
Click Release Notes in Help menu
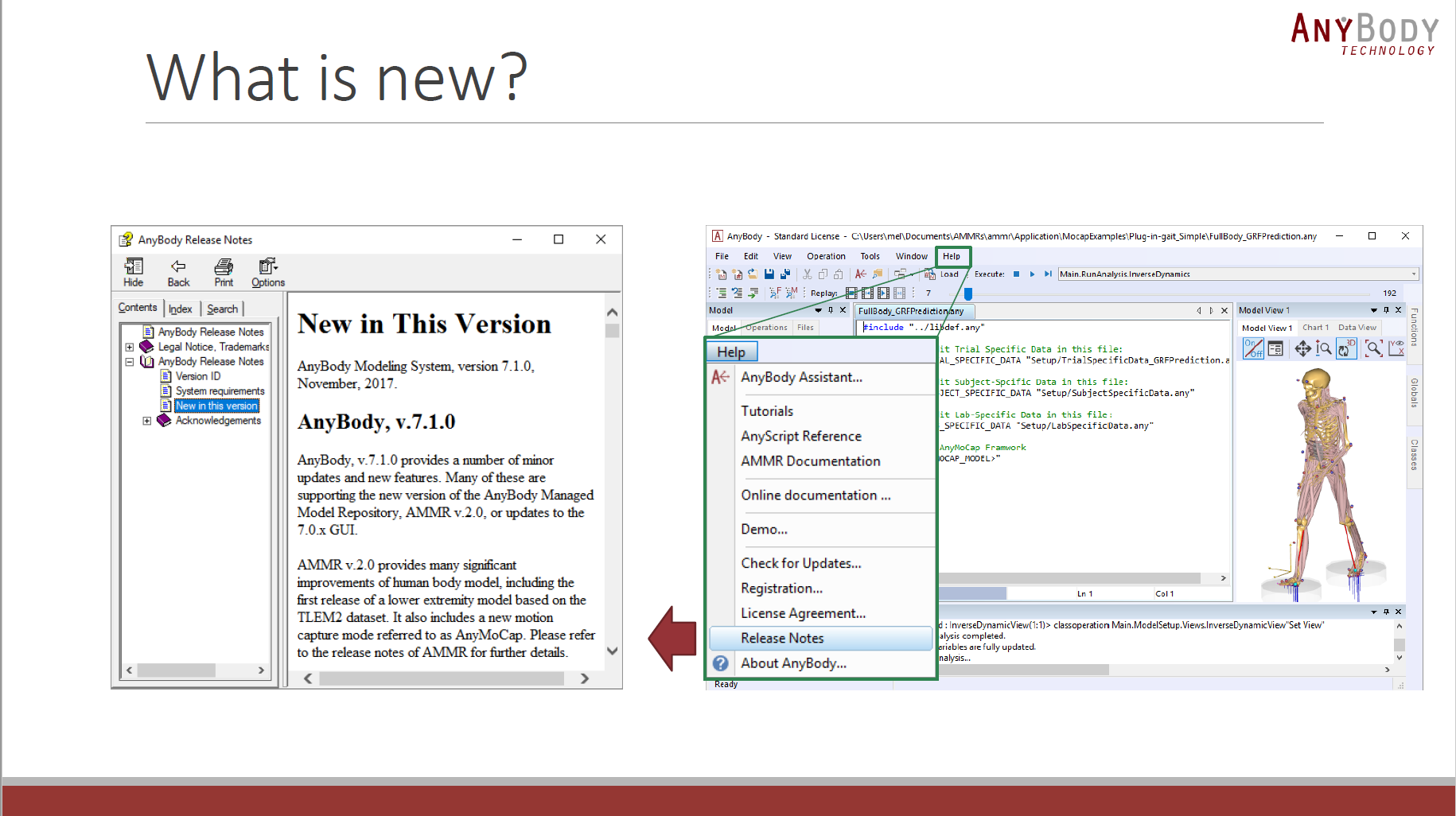point(820,638)
